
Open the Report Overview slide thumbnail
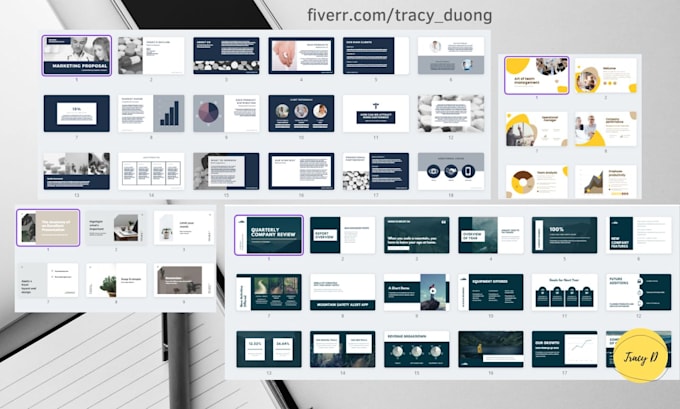[x=343, y=235]
